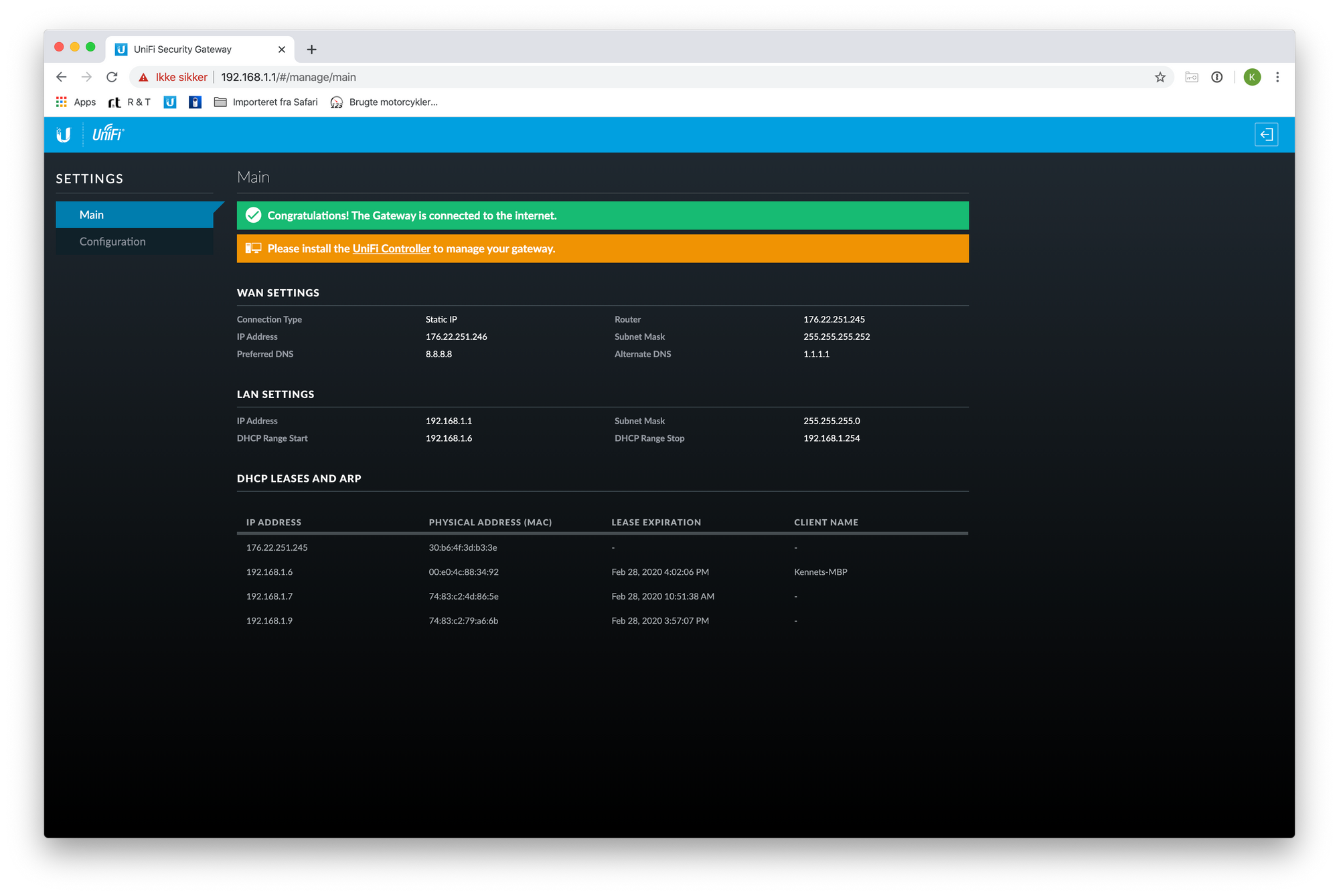
Task: Click the WAN SETTINGS section heading
Action: coord(278,293)
